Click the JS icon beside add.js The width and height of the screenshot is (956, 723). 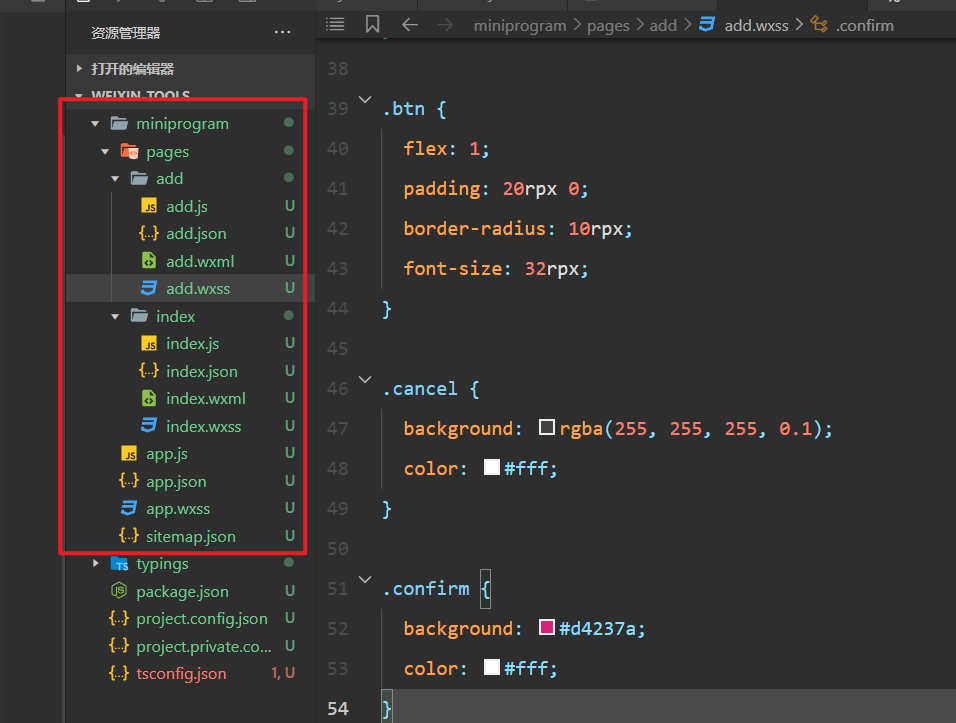click(149, 206)
